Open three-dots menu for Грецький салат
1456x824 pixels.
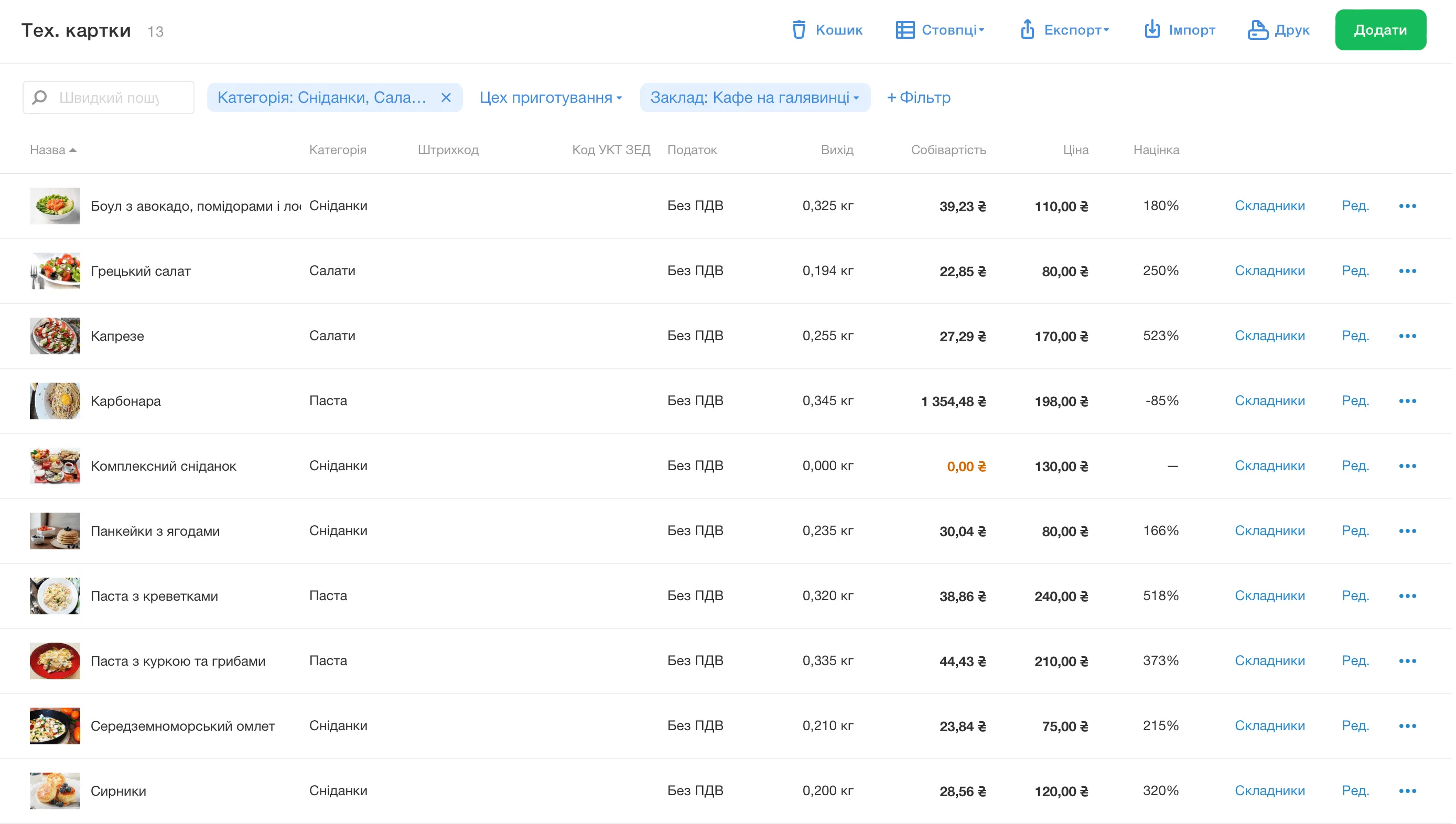point(1407,271)
